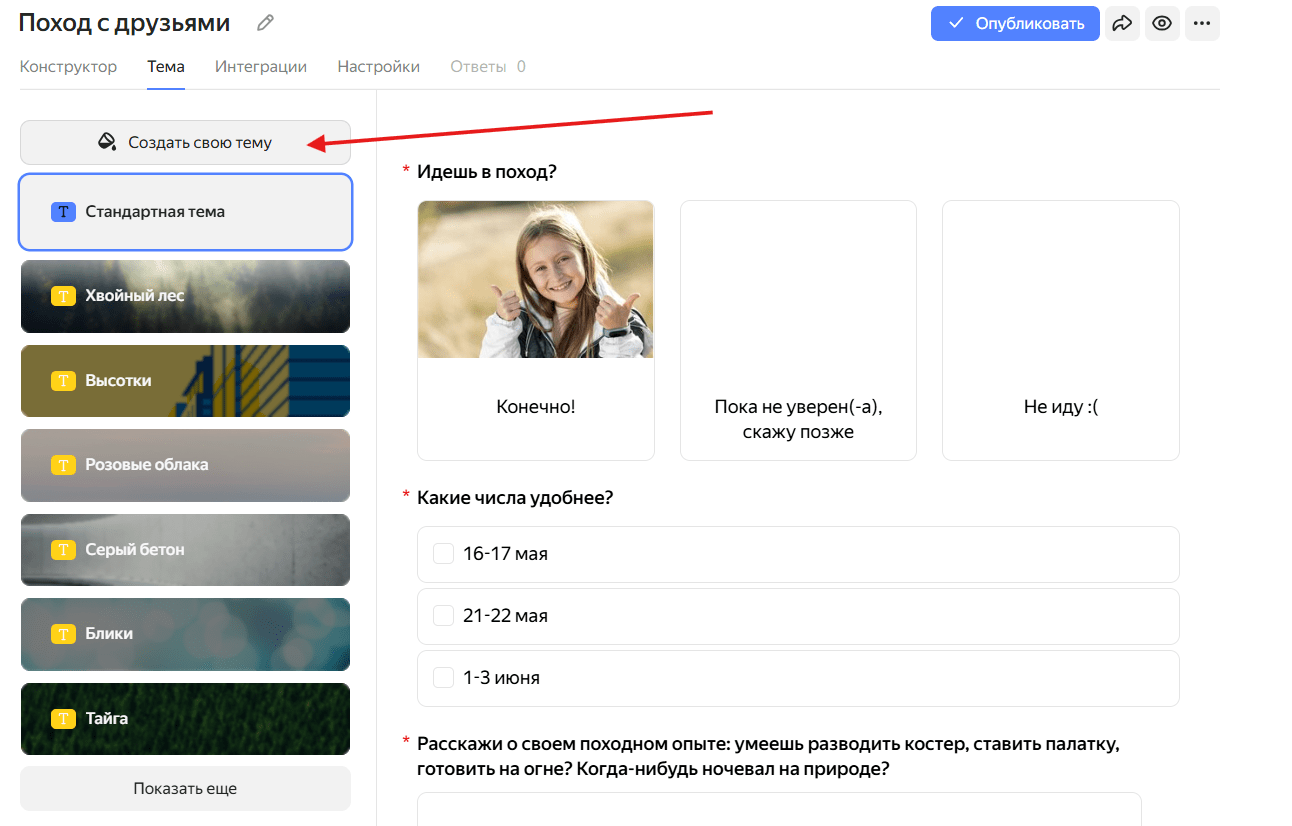Choose the Конечно! answer card
Screen dimensions: 1292x826
pyautogui.click(x=536, y=330)
